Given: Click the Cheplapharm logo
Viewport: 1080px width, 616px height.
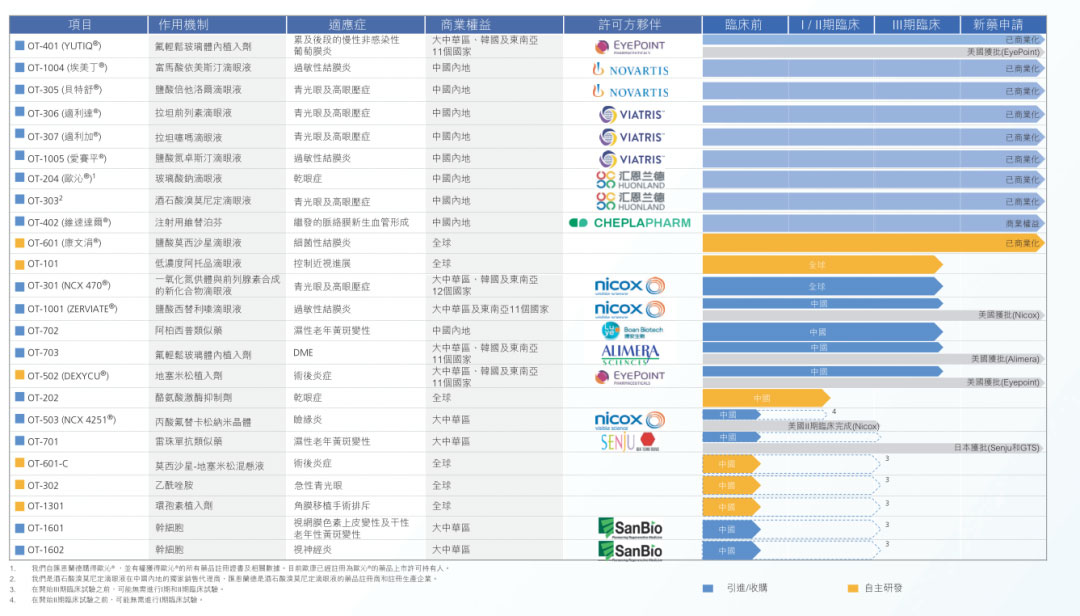Looking at the screenshot, I should 629,223.
